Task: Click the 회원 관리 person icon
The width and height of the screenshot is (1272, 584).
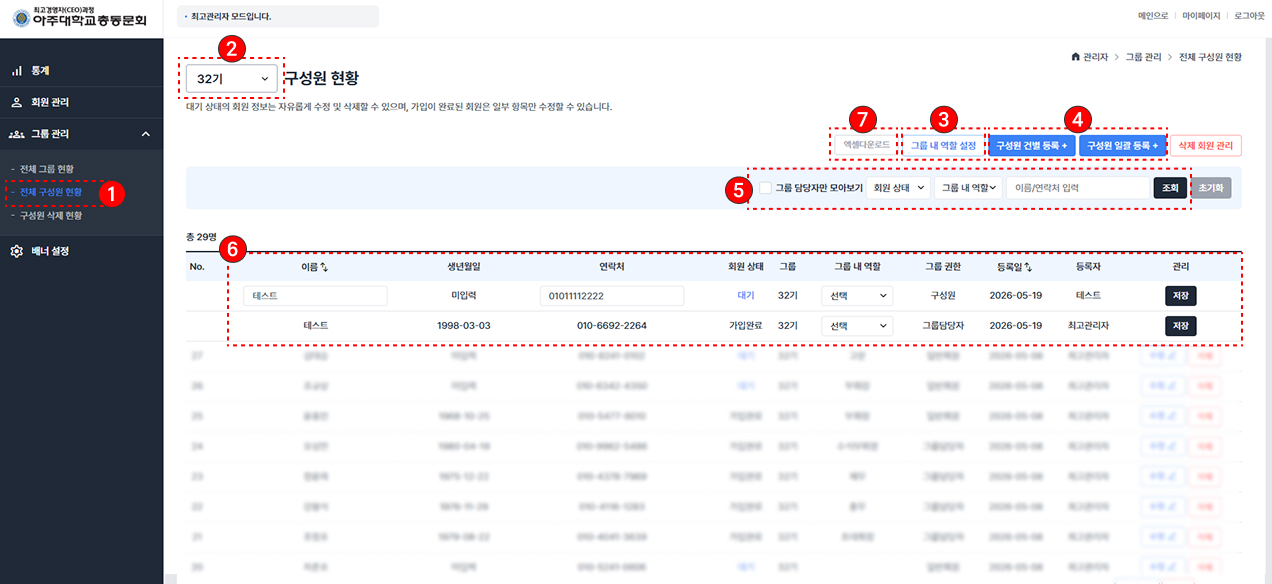Action: (x=16, y=102)
